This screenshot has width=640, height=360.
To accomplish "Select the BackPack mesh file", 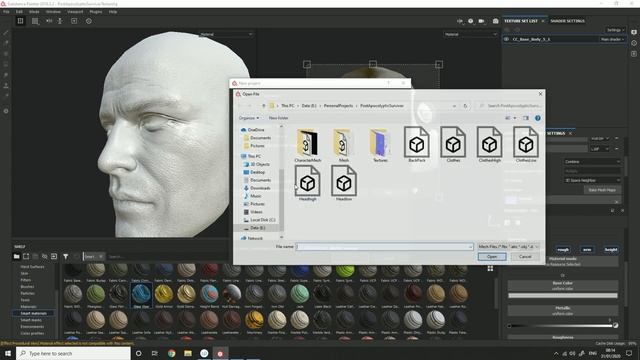I will pyautogui.click(x=416, y=144).
